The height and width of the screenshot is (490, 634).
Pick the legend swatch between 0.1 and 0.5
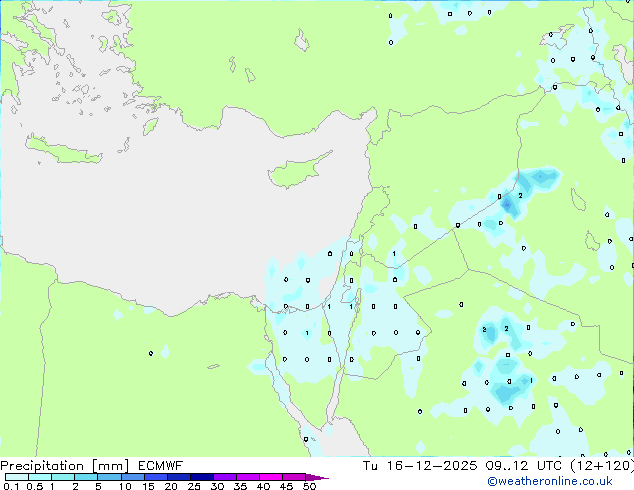click(17, 477)
